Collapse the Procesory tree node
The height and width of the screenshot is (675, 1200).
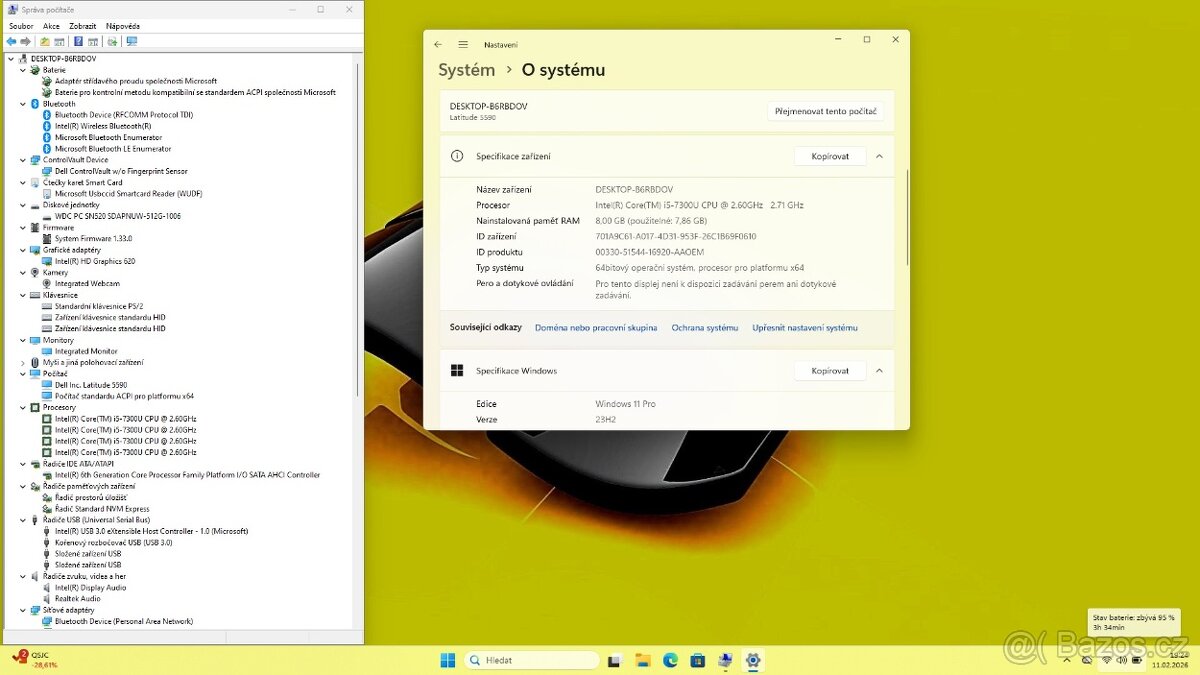22,407
